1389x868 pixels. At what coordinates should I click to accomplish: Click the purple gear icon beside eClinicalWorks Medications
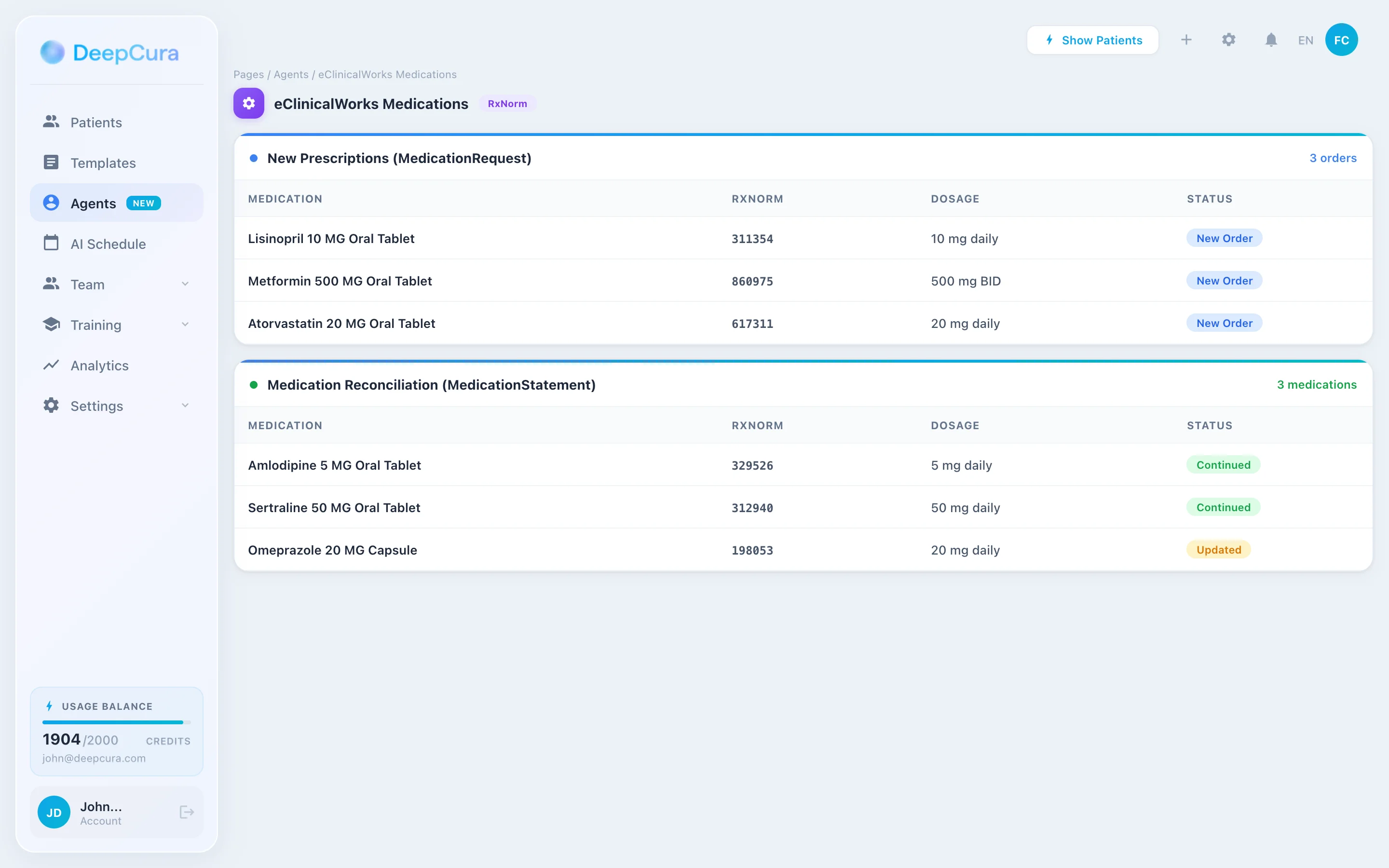tap(248, 103)
